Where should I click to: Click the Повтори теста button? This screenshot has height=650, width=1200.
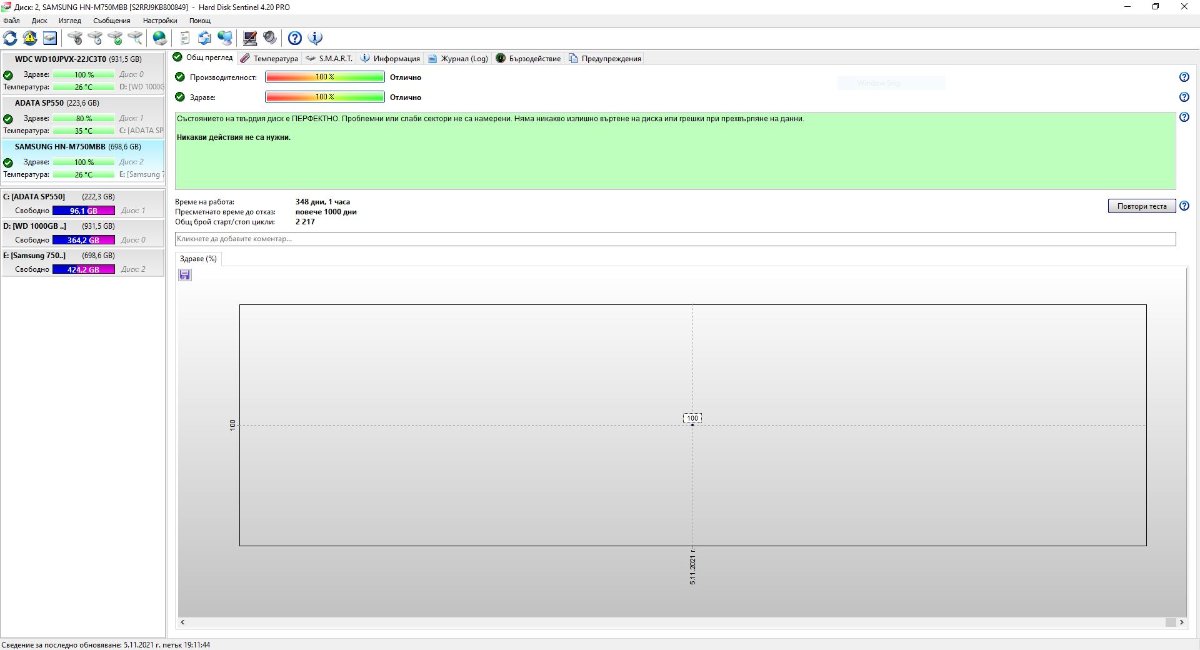[x=1141, y=206]
